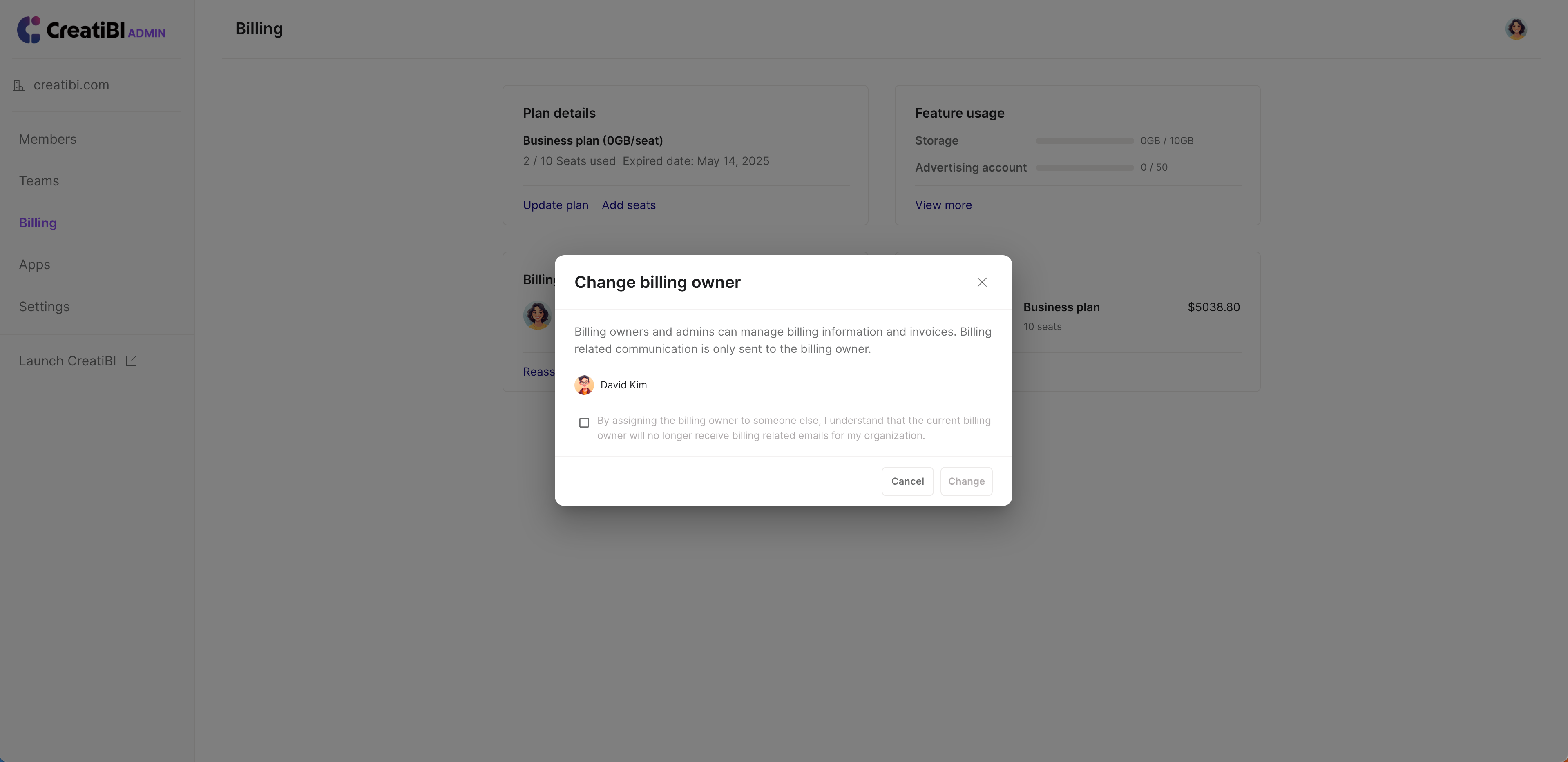The image size is (1568, 762).
Task: Click the external link icon beside Launch CreatiBI
Action: pyautogui.click(x=131, y=361)
